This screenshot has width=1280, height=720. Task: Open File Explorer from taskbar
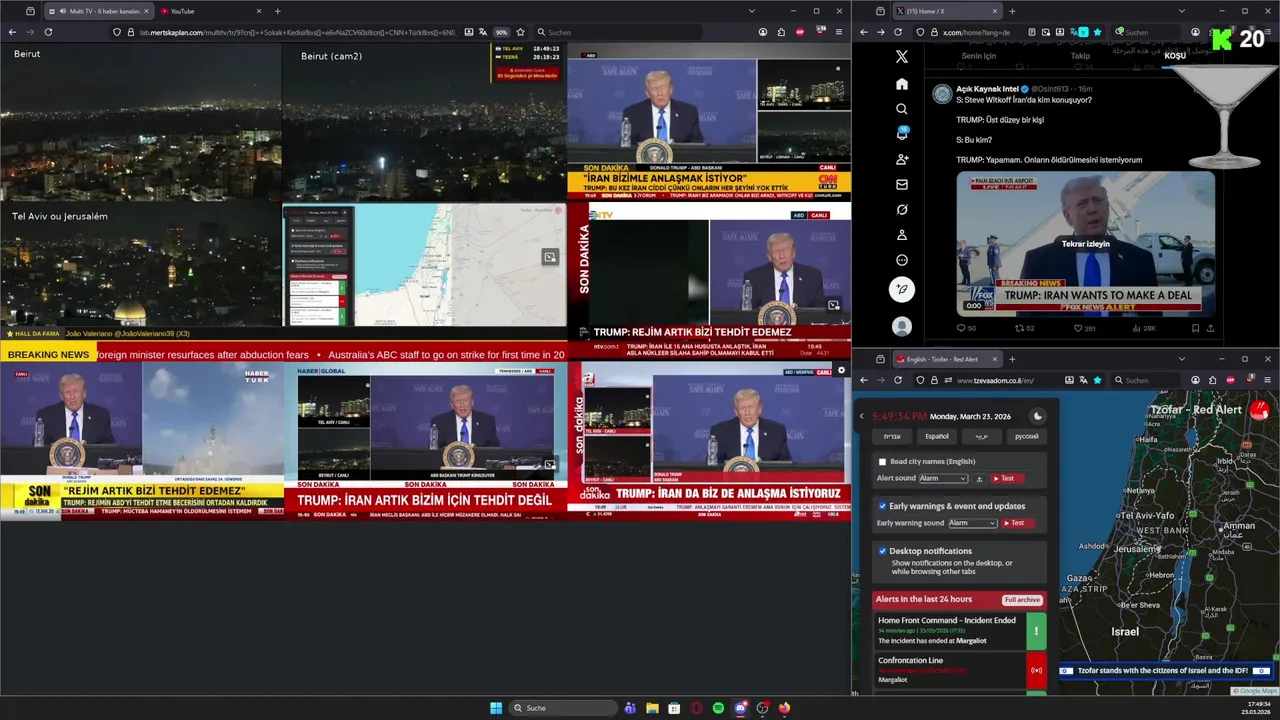click(x=652, y=708)
